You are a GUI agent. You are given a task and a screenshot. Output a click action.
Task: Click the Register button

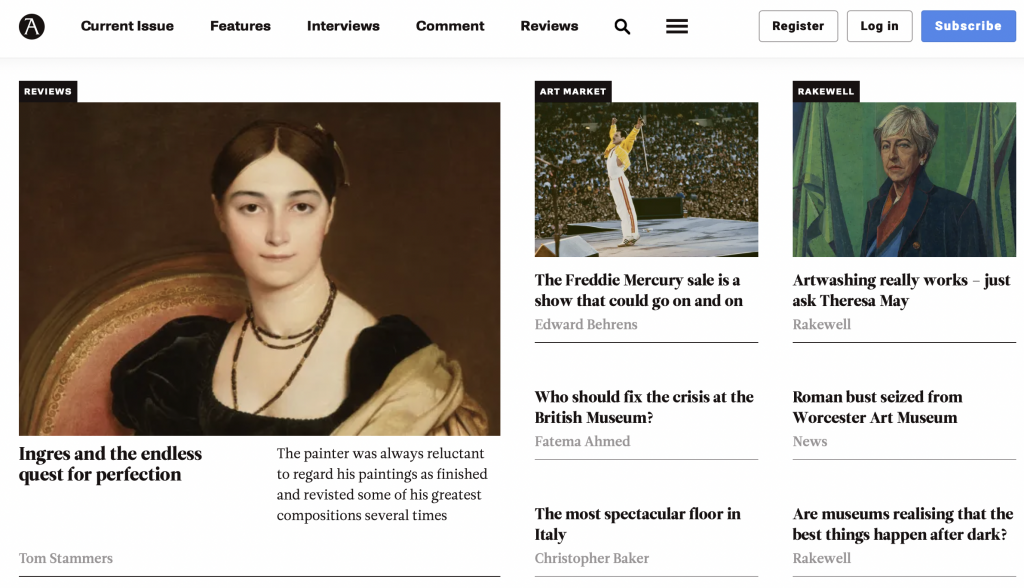point(798,26)
